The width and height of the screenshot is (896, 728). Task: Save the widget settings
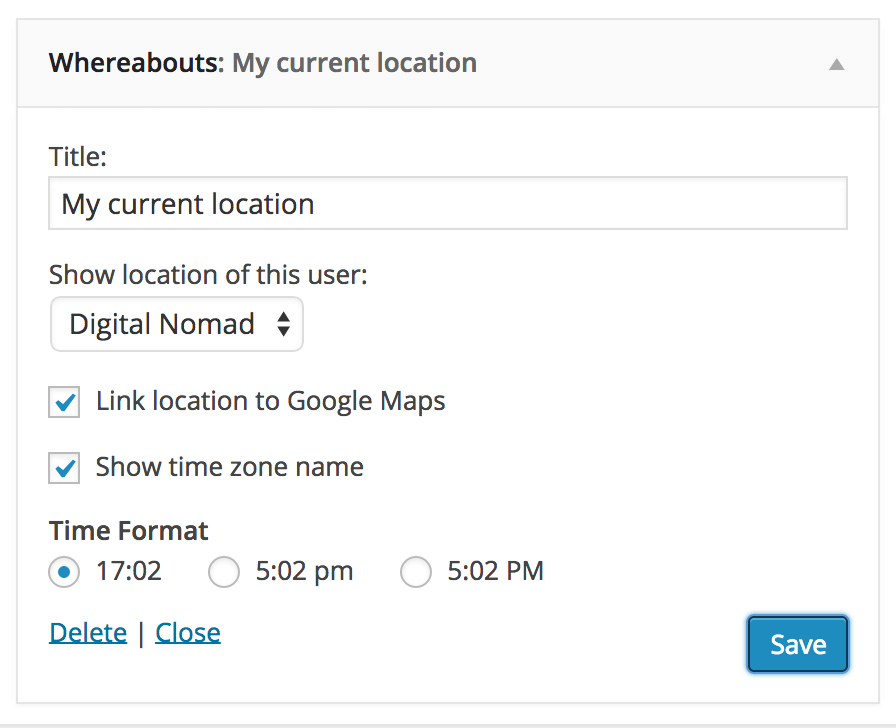[x=798, y=644]
